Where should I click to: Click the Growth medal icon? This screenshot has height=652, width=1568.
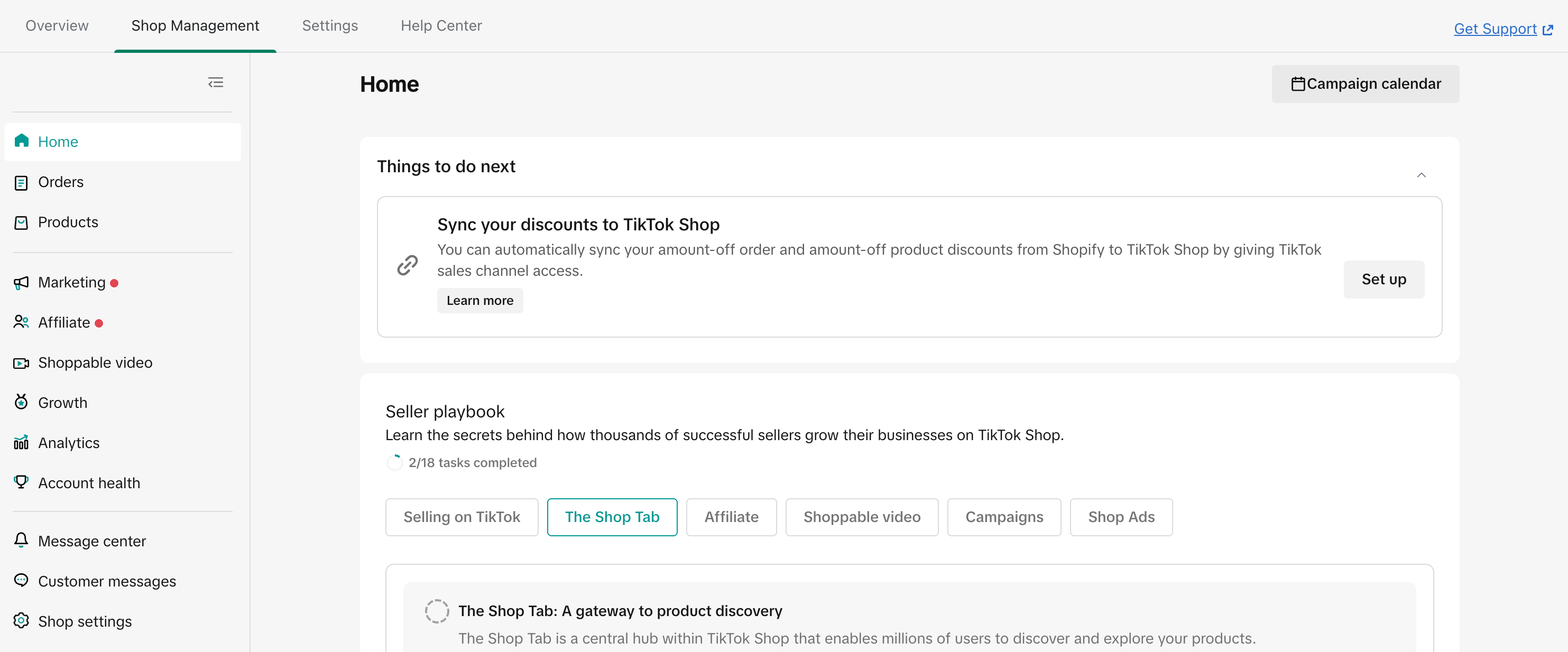(x=21, y=402)
